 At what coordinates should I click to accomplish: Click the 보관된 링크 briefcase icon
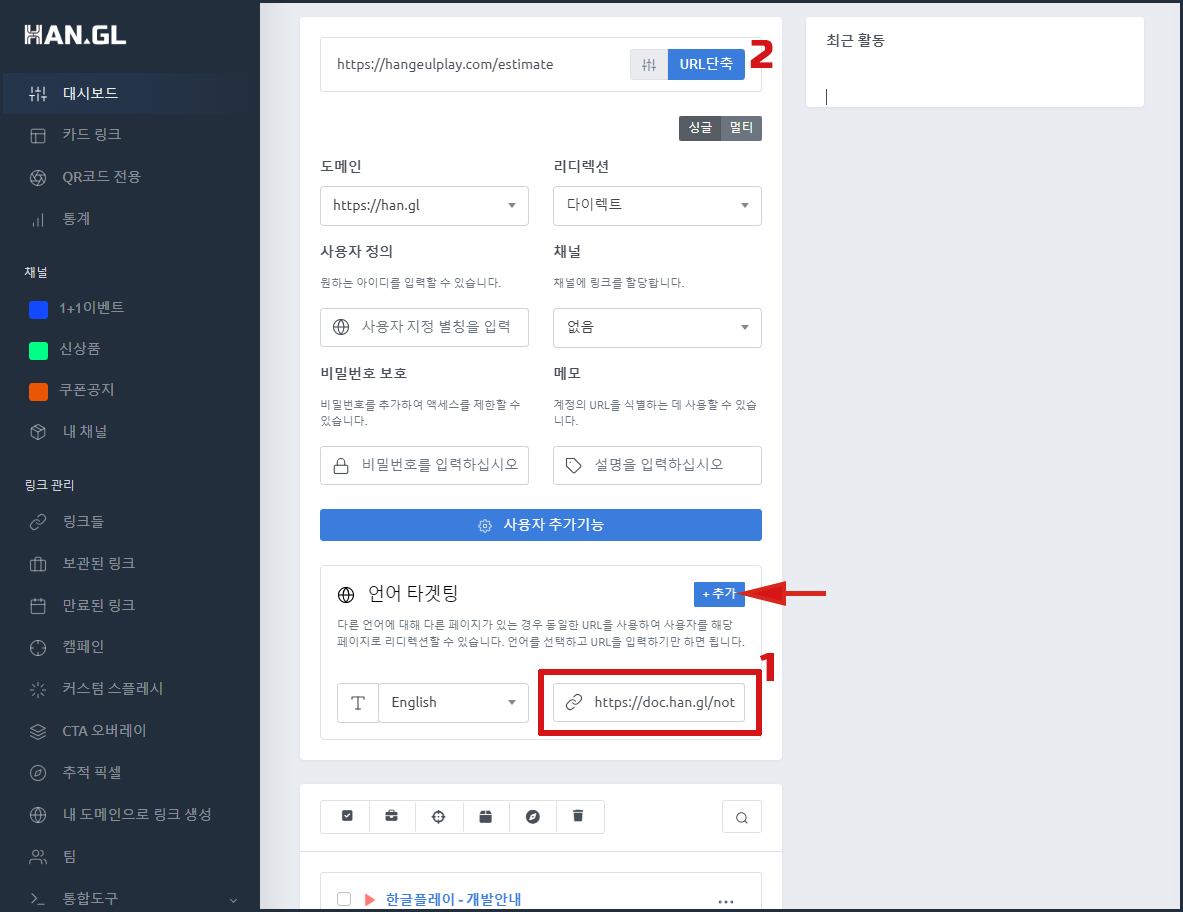[38, 564]
